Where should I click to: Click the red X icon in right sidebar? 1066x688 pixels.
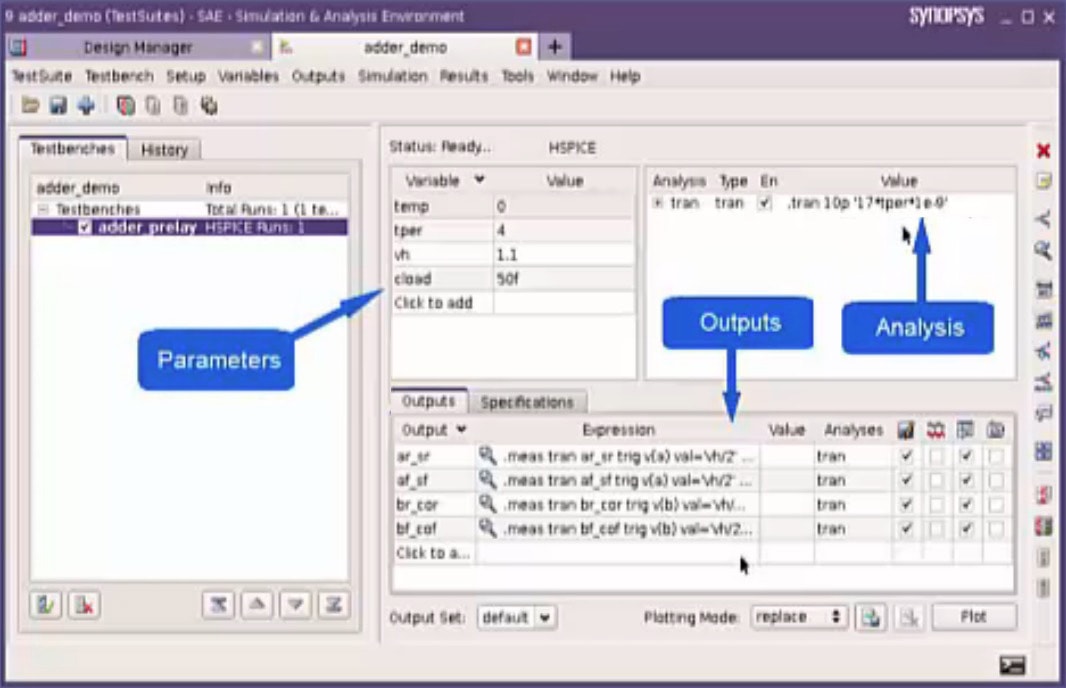click(1043, 150)
